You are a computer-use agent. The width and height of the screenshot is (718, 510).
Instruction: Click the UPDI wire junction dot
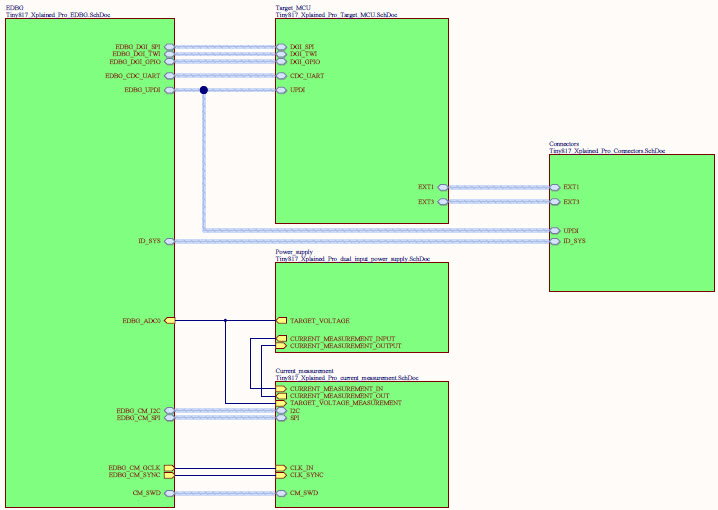click(x=204, y=90)
